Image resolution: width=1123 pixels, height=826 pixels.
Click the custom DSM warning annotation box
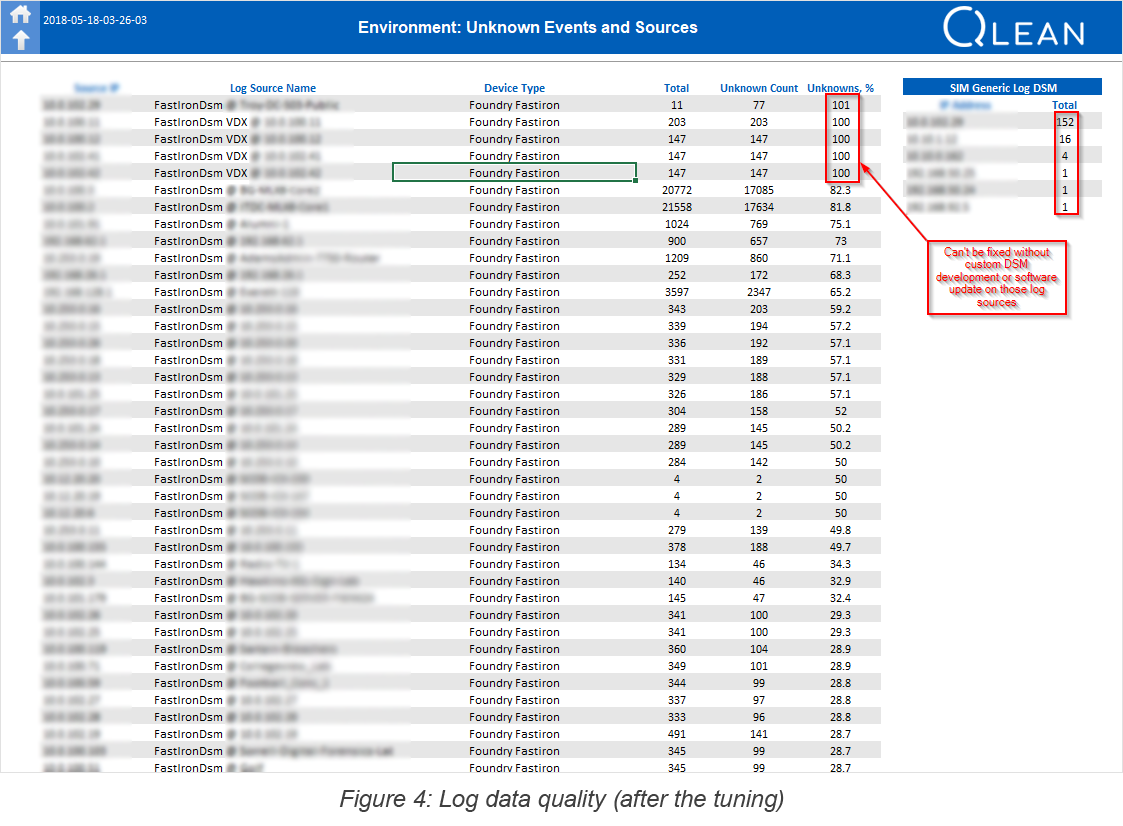point(996,278)
